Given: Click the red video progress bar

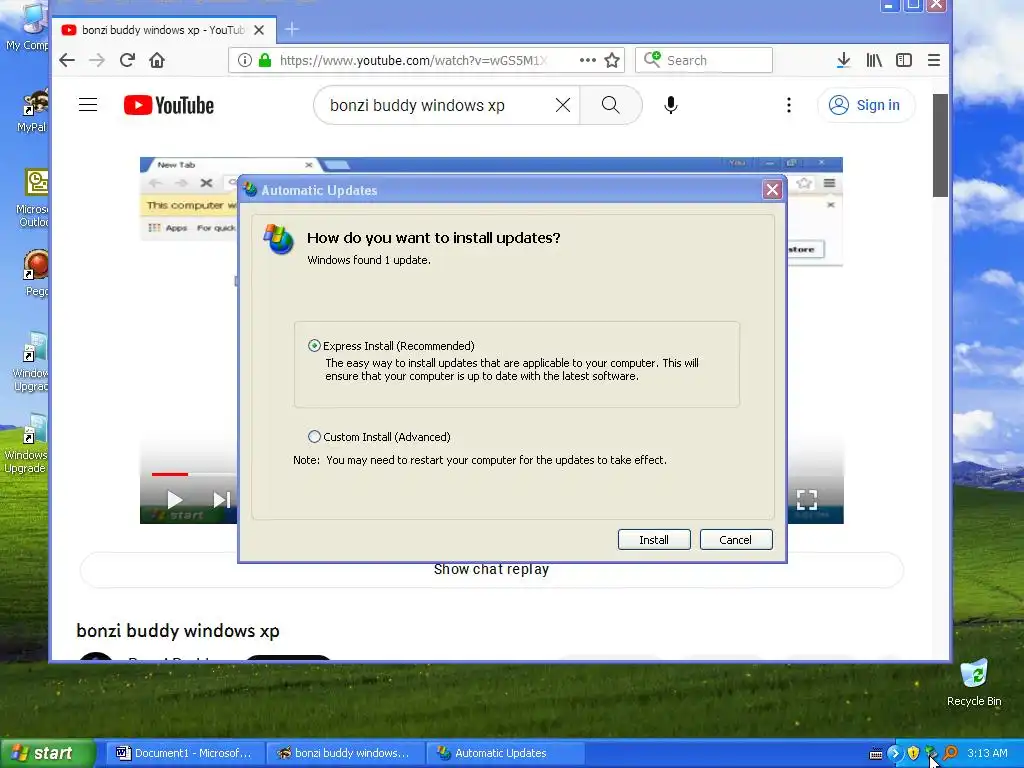Looking at the screenshot, I should pyautogui.click(x=170, y=474).
